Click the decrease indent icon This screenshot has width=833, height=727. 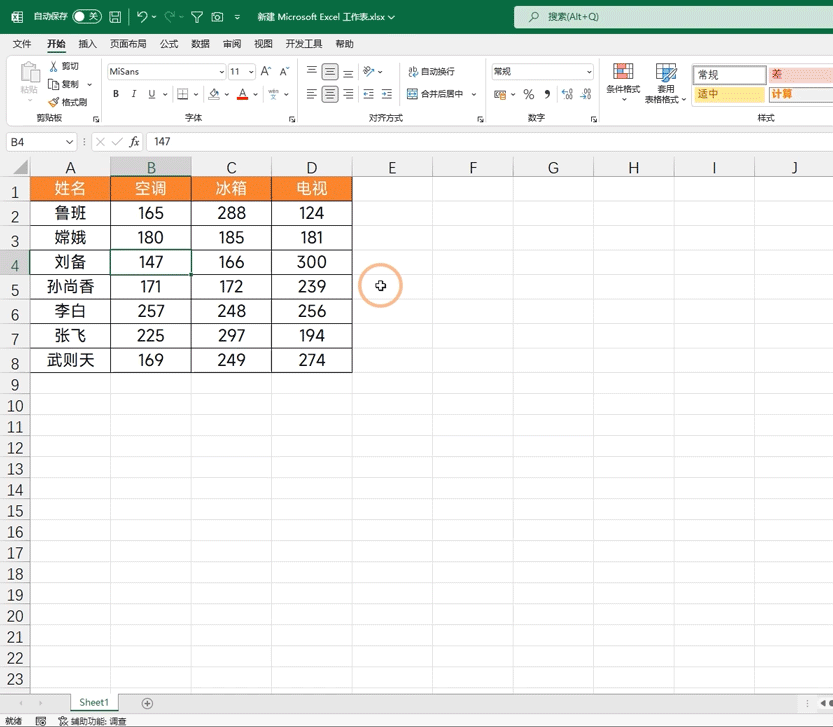point(369,94)
